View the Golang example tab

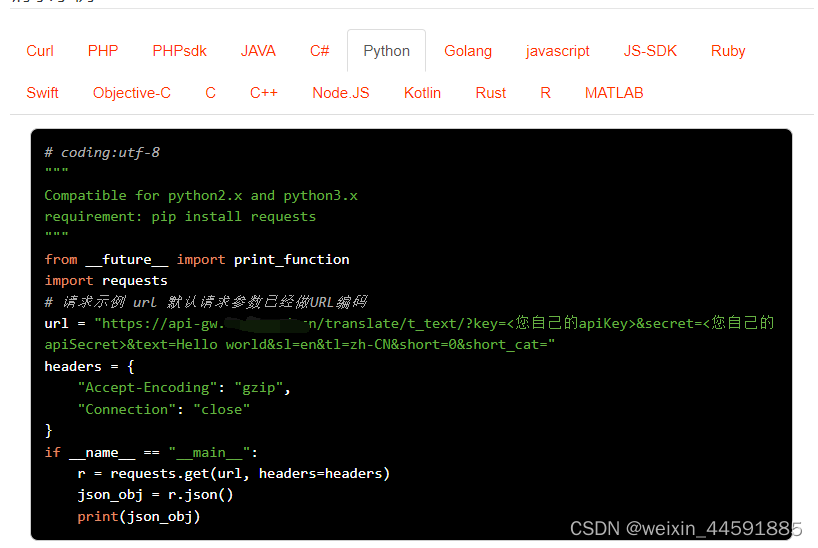coord(468,51)
